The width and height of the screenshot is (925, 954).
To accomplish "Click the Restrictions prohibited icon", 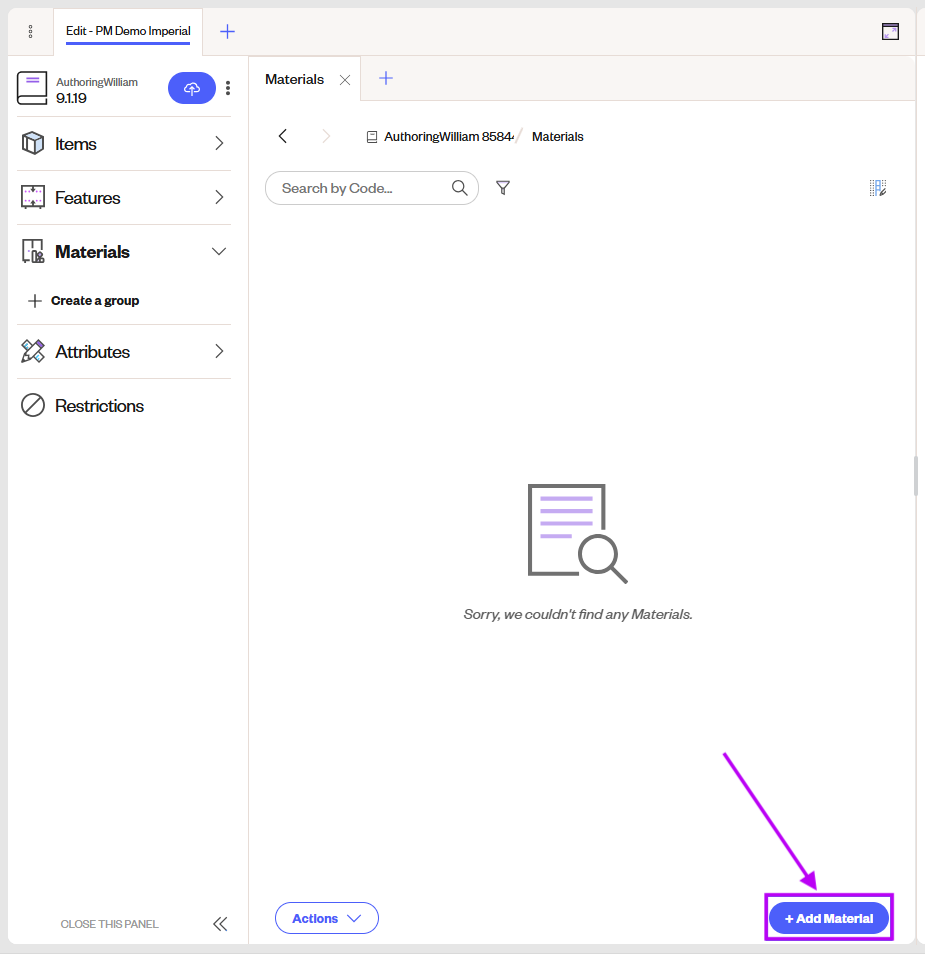I will (x=33, y=405).
